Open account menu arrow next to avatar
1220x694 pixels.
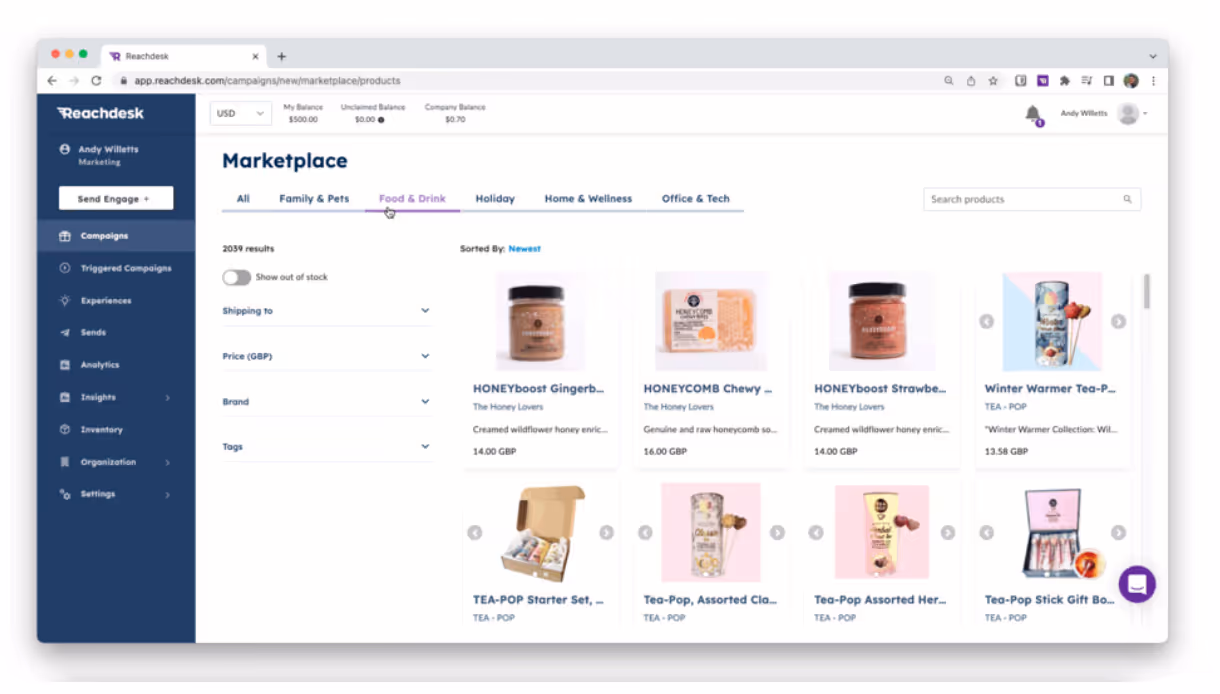coord(1145,114)
